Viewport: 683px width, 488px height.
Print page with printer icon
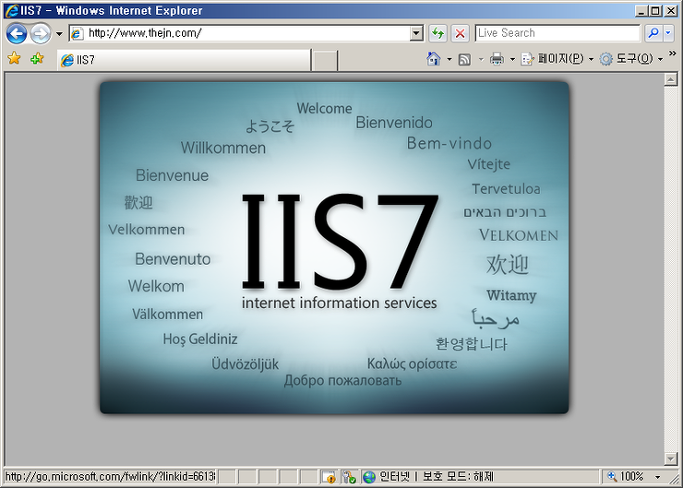pyautogui.click(x=497, y=59)
